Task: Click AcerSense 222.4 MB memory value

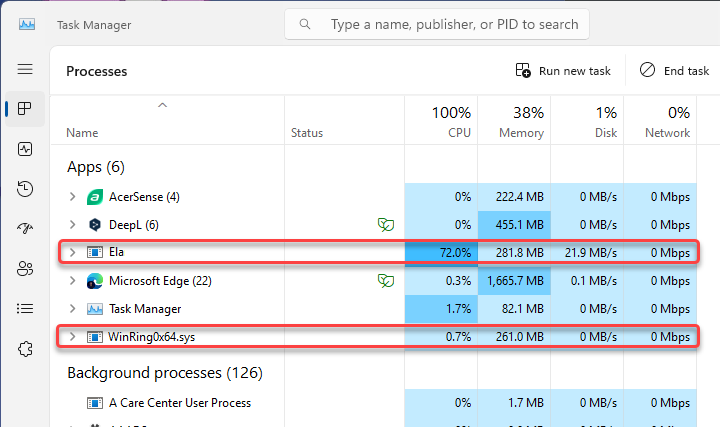Action: click(x=519, y=197)
